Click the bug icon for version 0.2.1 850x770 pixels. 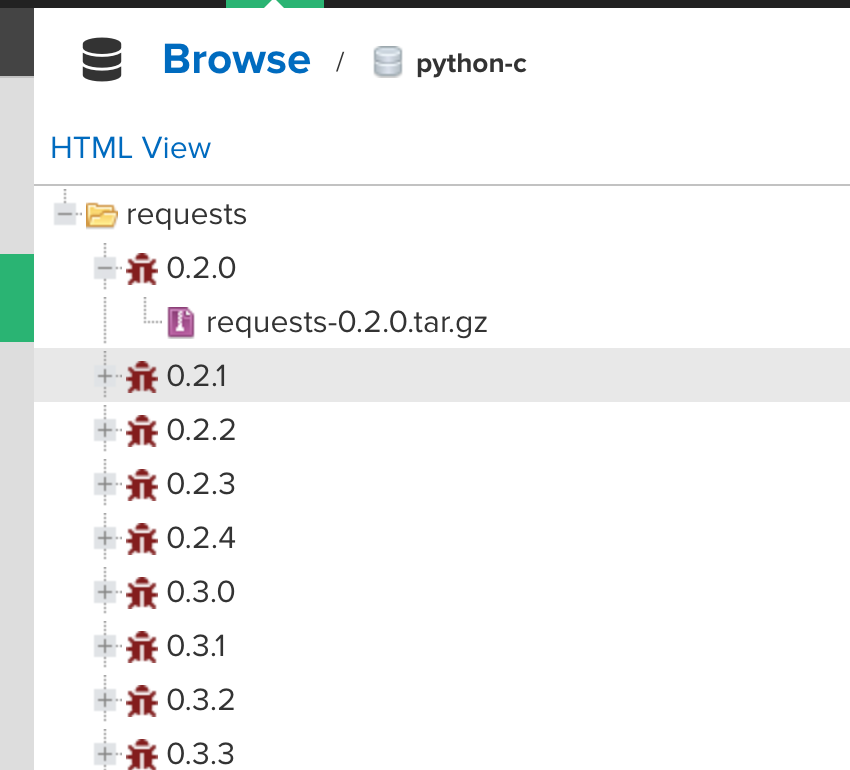[142, 376]
